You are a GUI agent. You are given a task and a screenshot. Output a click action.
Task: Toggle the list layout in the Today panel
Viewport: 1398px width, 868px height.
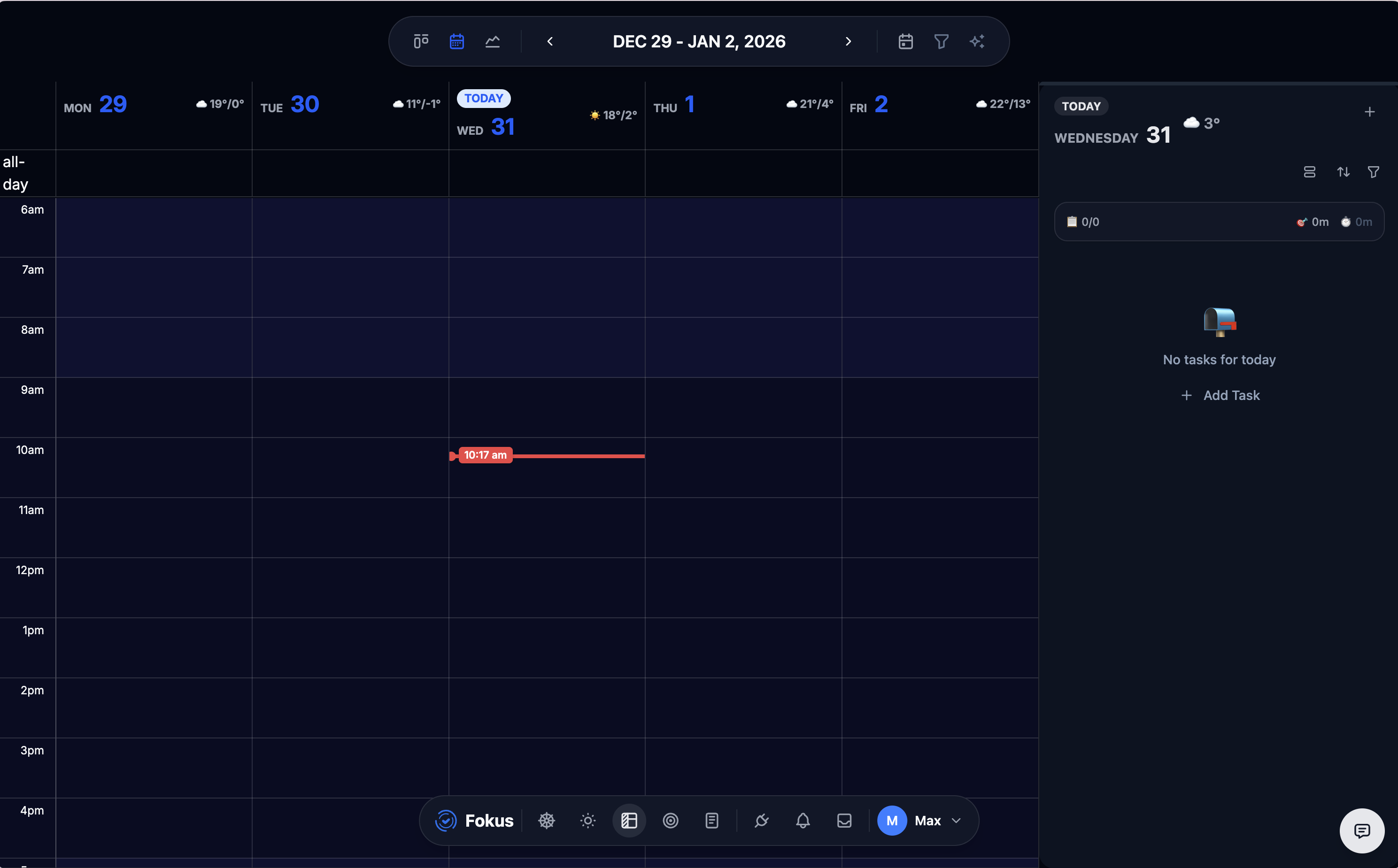tap(1310, 172)
